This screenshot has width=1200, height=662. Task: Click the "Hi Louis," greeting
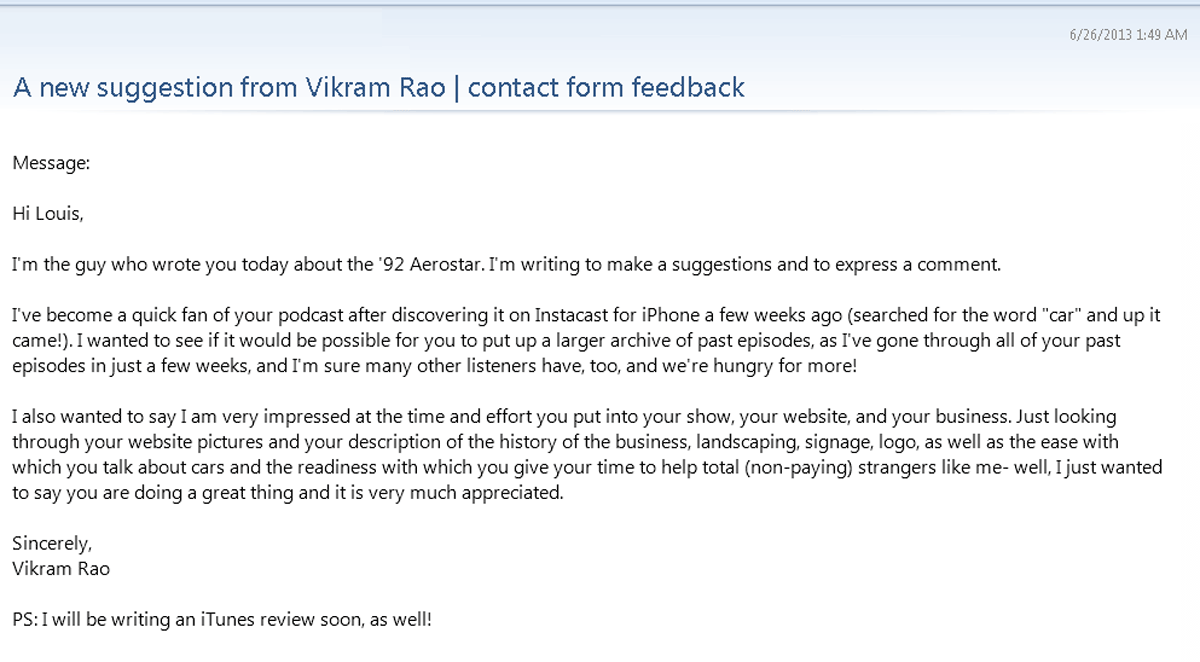tap(47, 213)
